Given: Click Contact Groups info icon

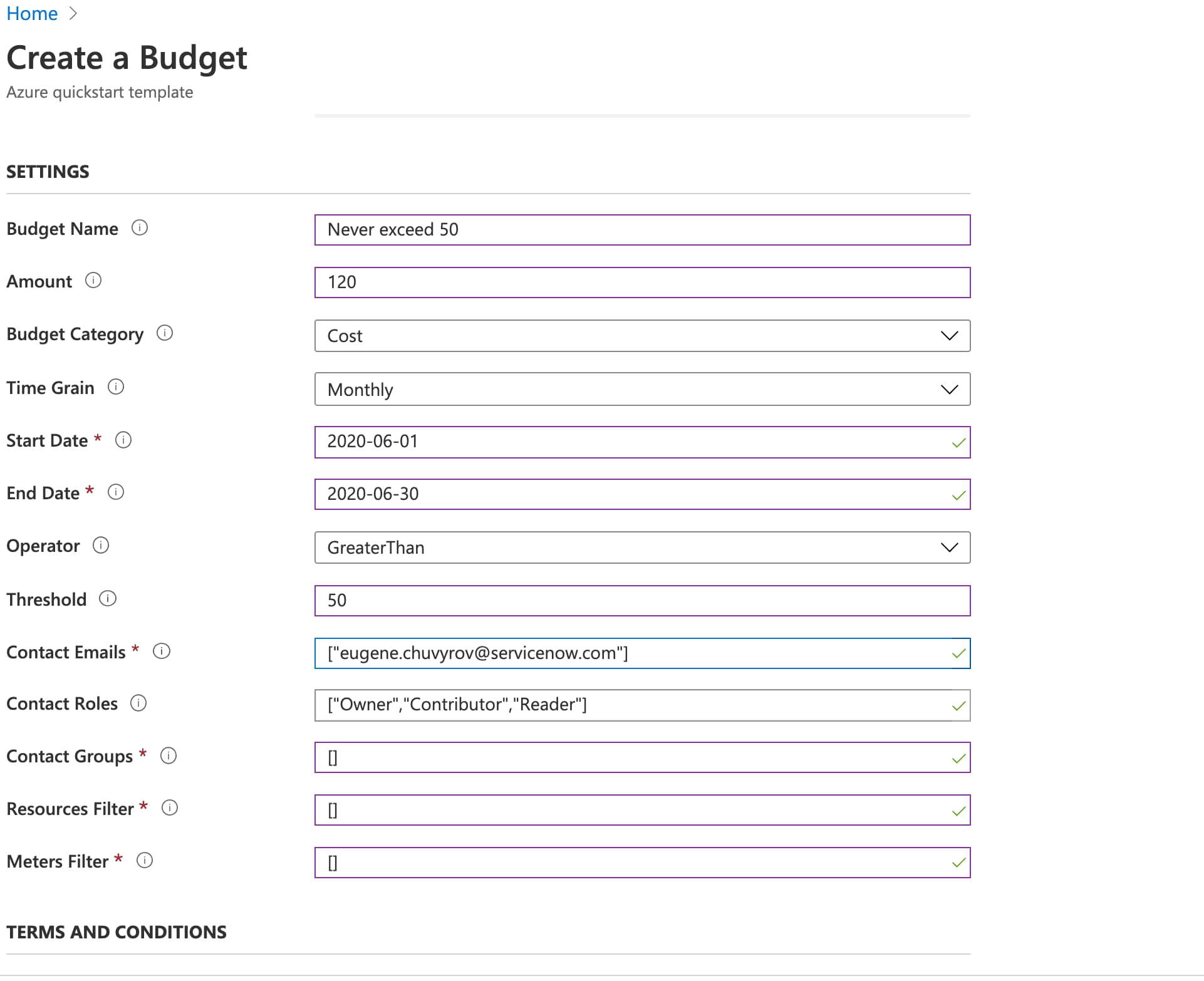Looking at the screenshot, I should click(x=169, y=756).
